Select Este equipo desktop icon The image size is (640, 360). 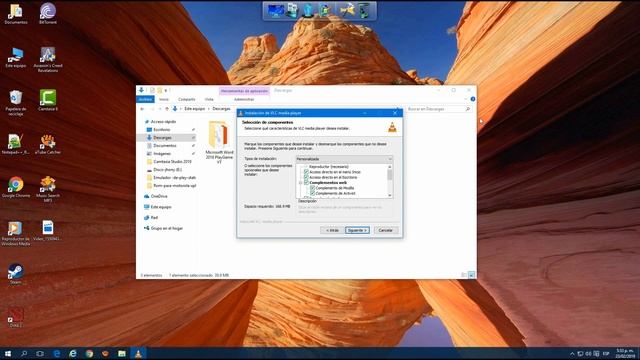pyautogui.click(x=16, y=58)
